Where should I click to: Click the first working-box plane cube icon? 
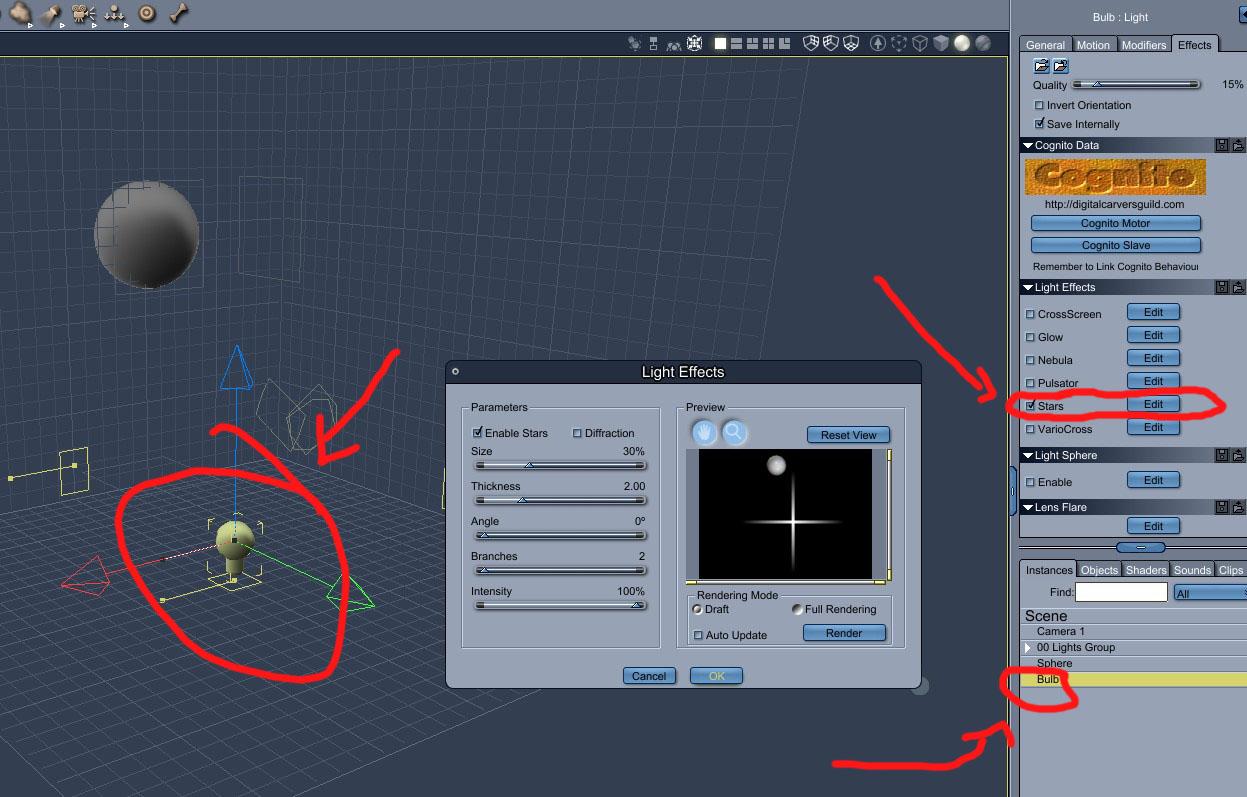click(811, 43)
